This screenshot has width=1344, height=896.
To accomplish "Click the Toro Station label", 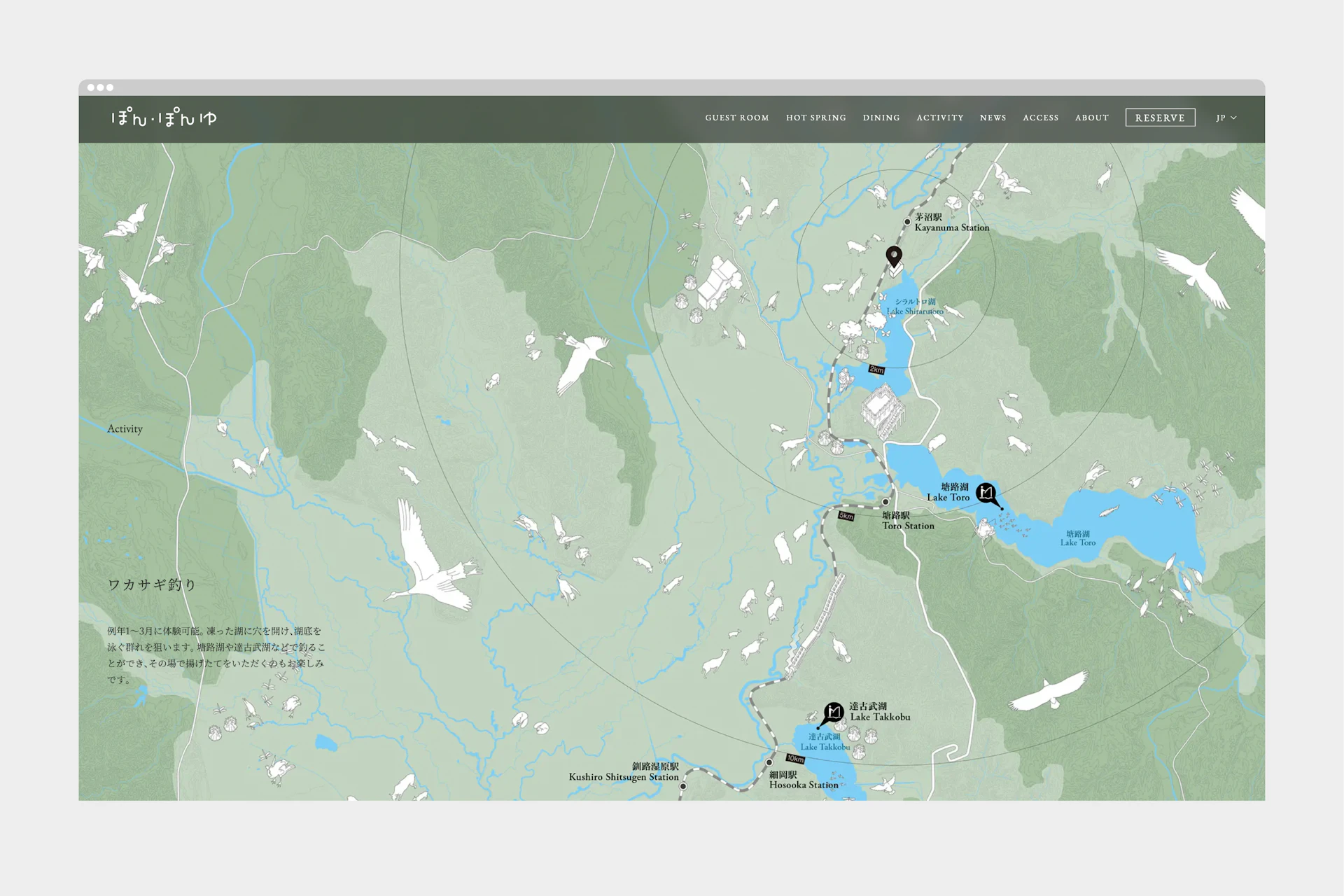I will point(908,521).
